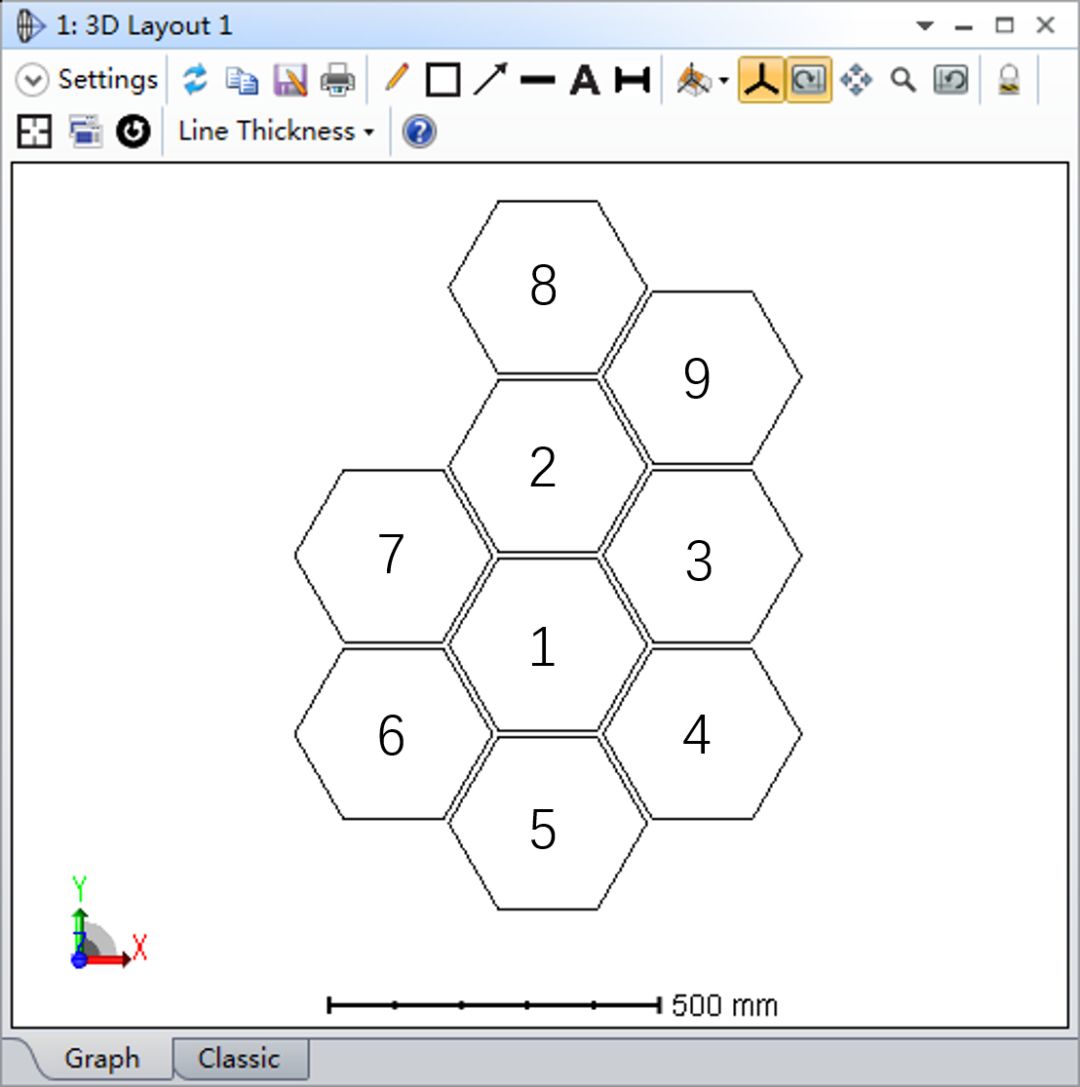Image resolution: width=1080 pixels, height=1087 pixels.
Task: Expand the Settings chevron
Action: pyautogui.click(x=33, y=80)
